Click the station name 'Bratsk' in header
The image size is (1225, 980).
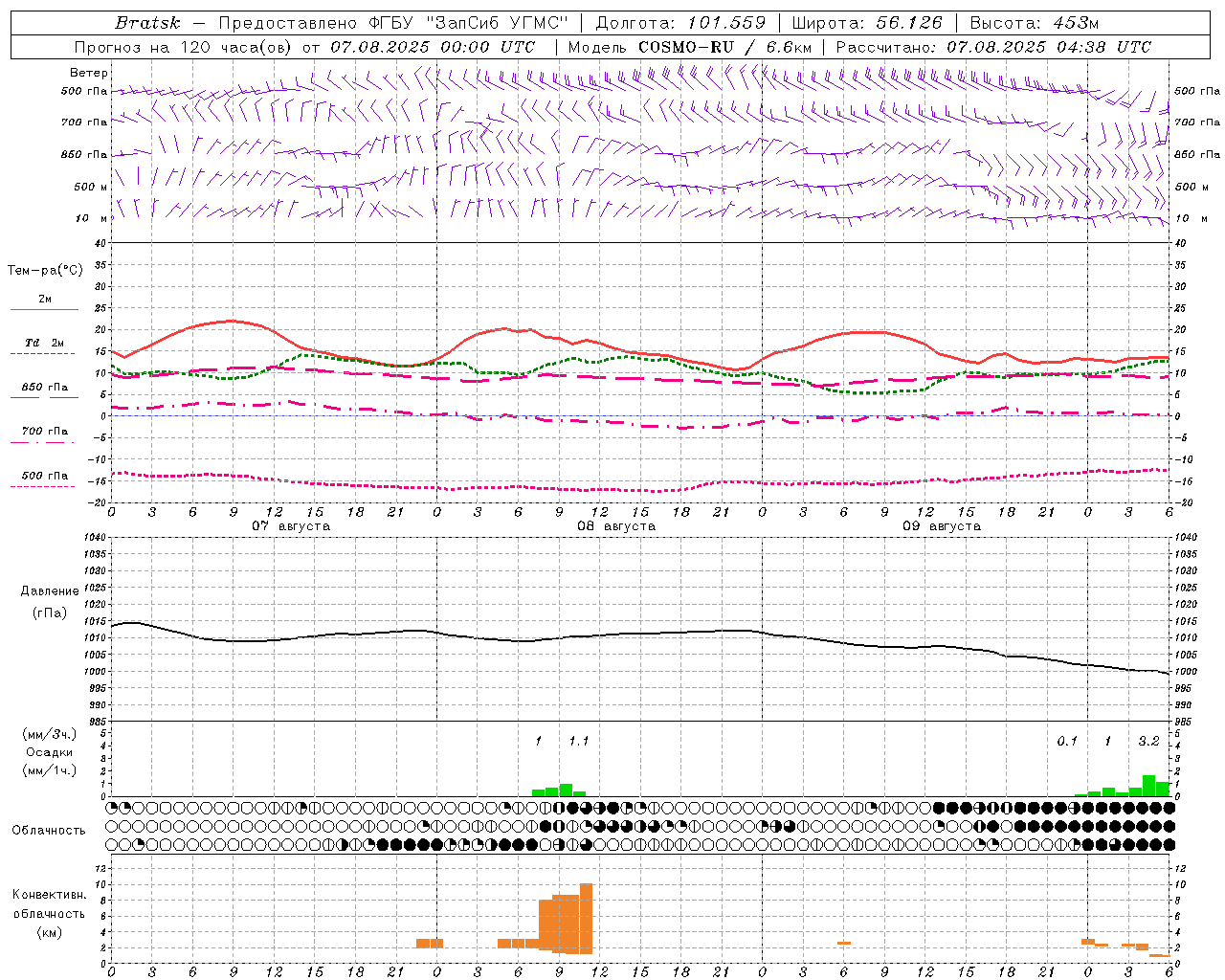[x=147, y=23]
